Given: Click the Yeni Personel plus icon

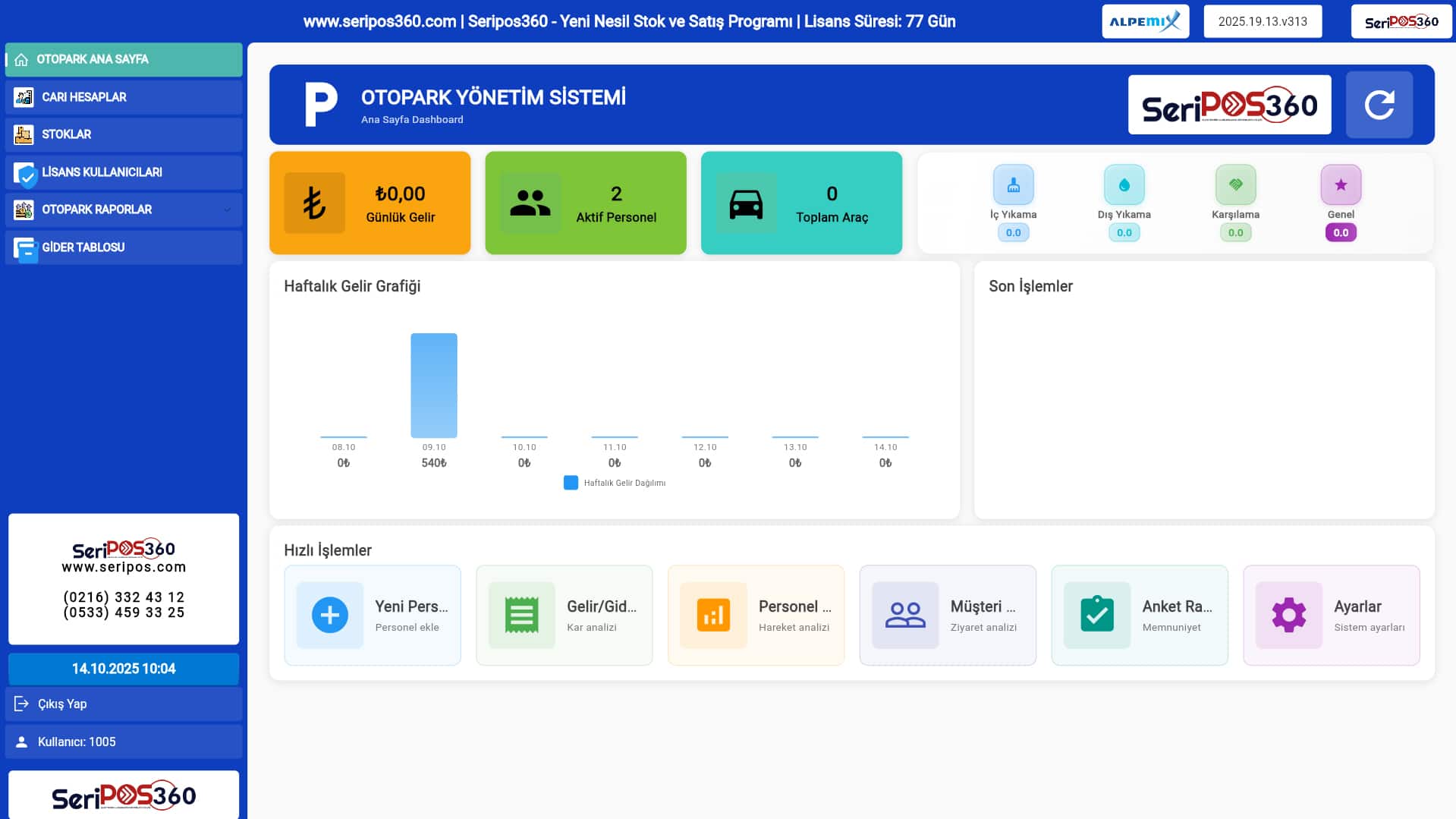Looking at the screenshot, I should 329,615.
